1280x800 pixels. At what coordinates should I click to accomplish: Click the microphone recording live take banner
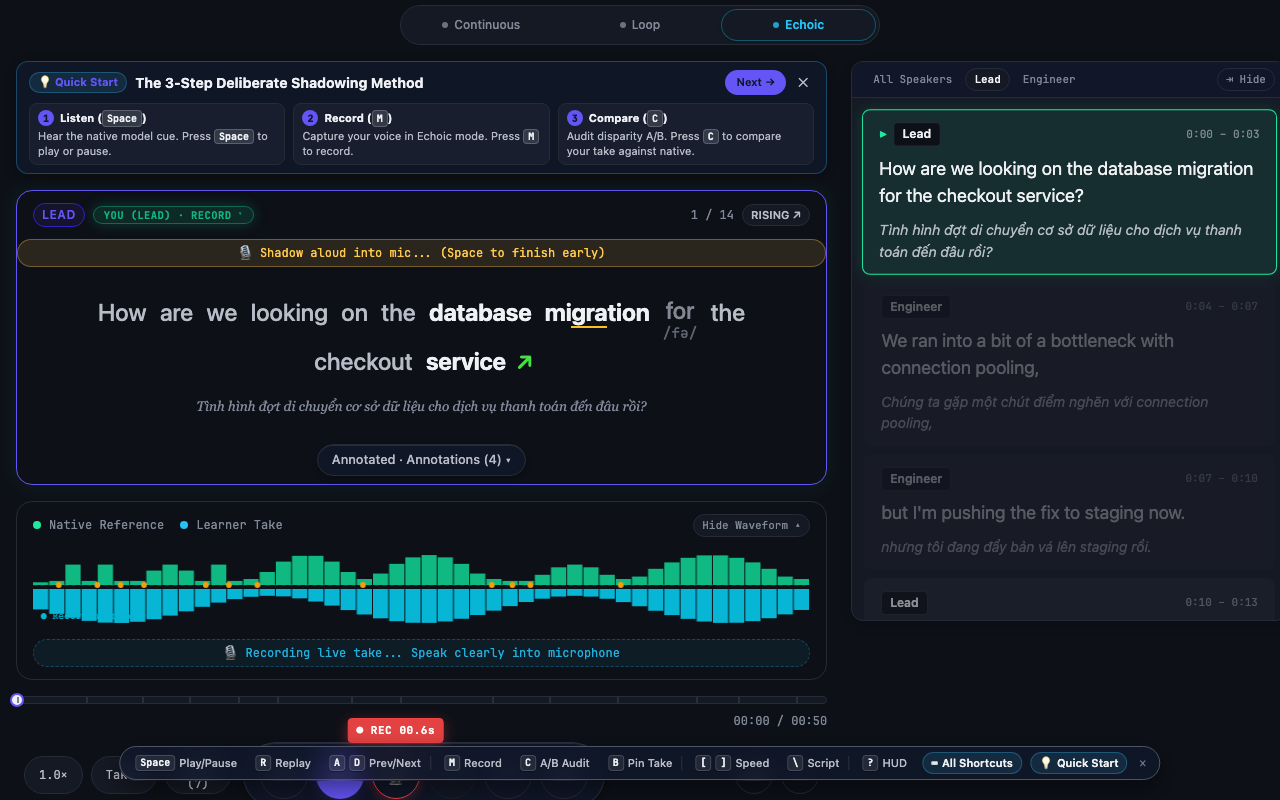click(x=421, y=653)
